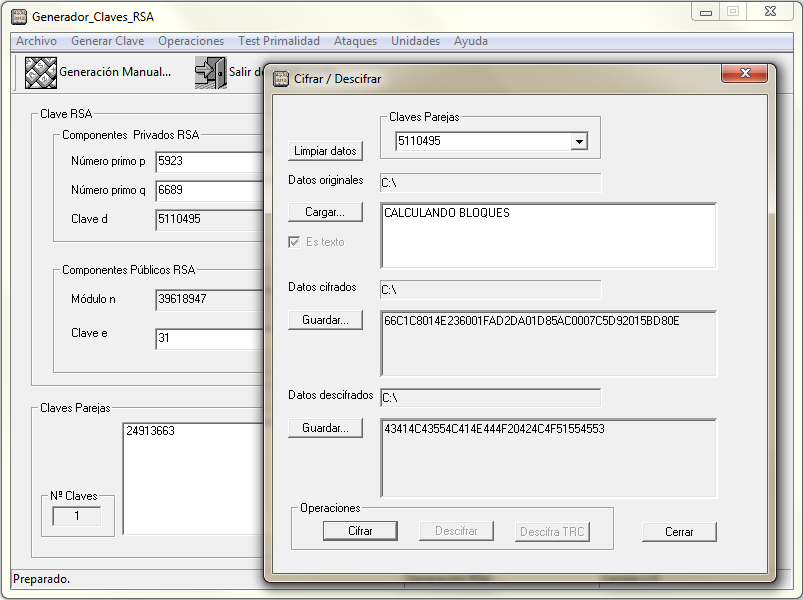
Task: Open the Operaciones menu
Action: pos(191,41)
